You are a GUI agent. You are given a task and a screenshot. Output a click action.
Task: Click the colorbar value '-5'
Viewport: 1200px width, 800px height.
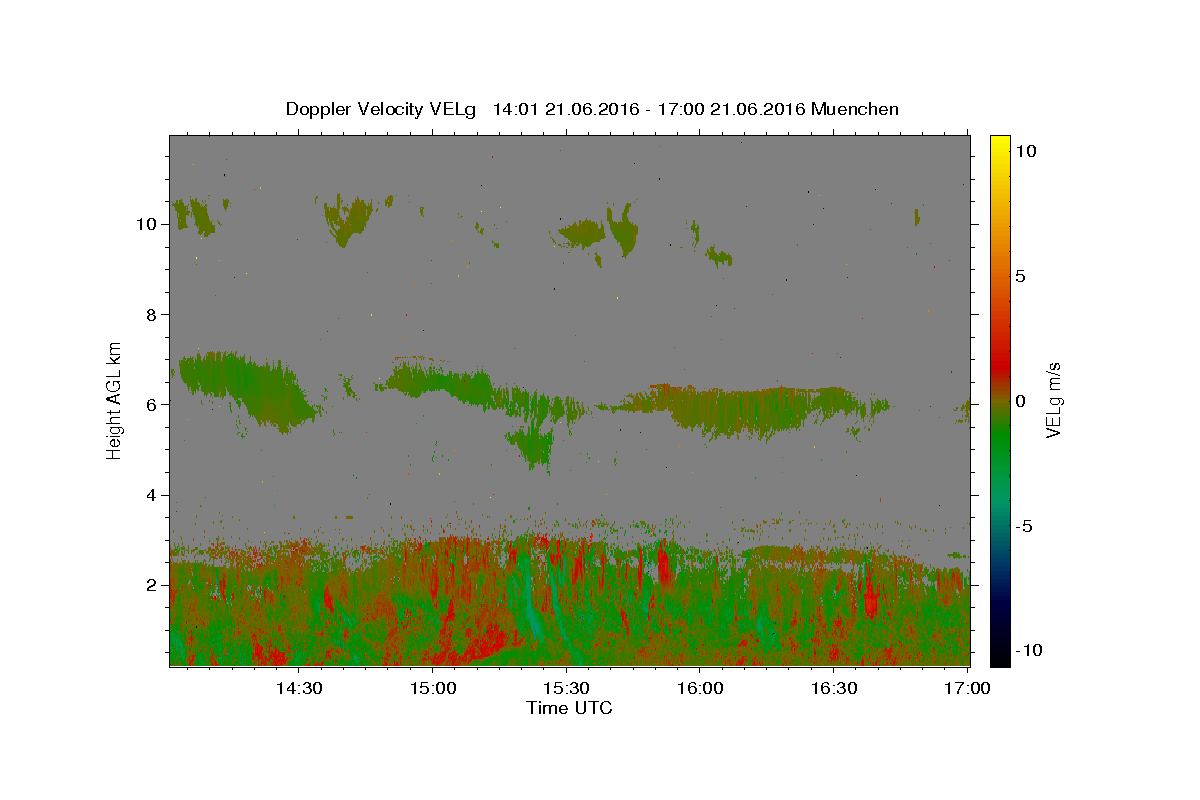click(x=1024, y=526)
